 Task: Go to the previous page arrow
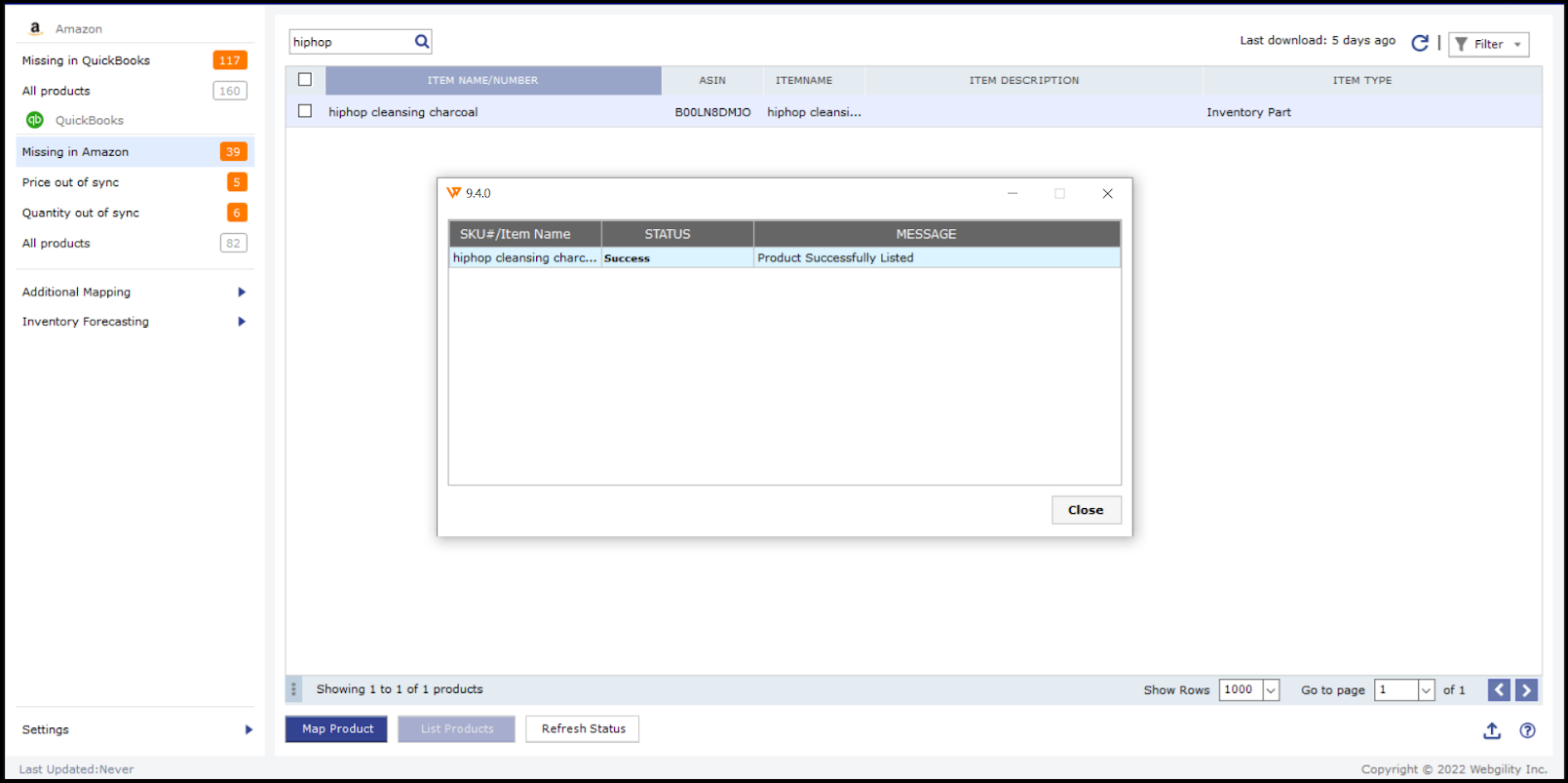(1499, 690)
